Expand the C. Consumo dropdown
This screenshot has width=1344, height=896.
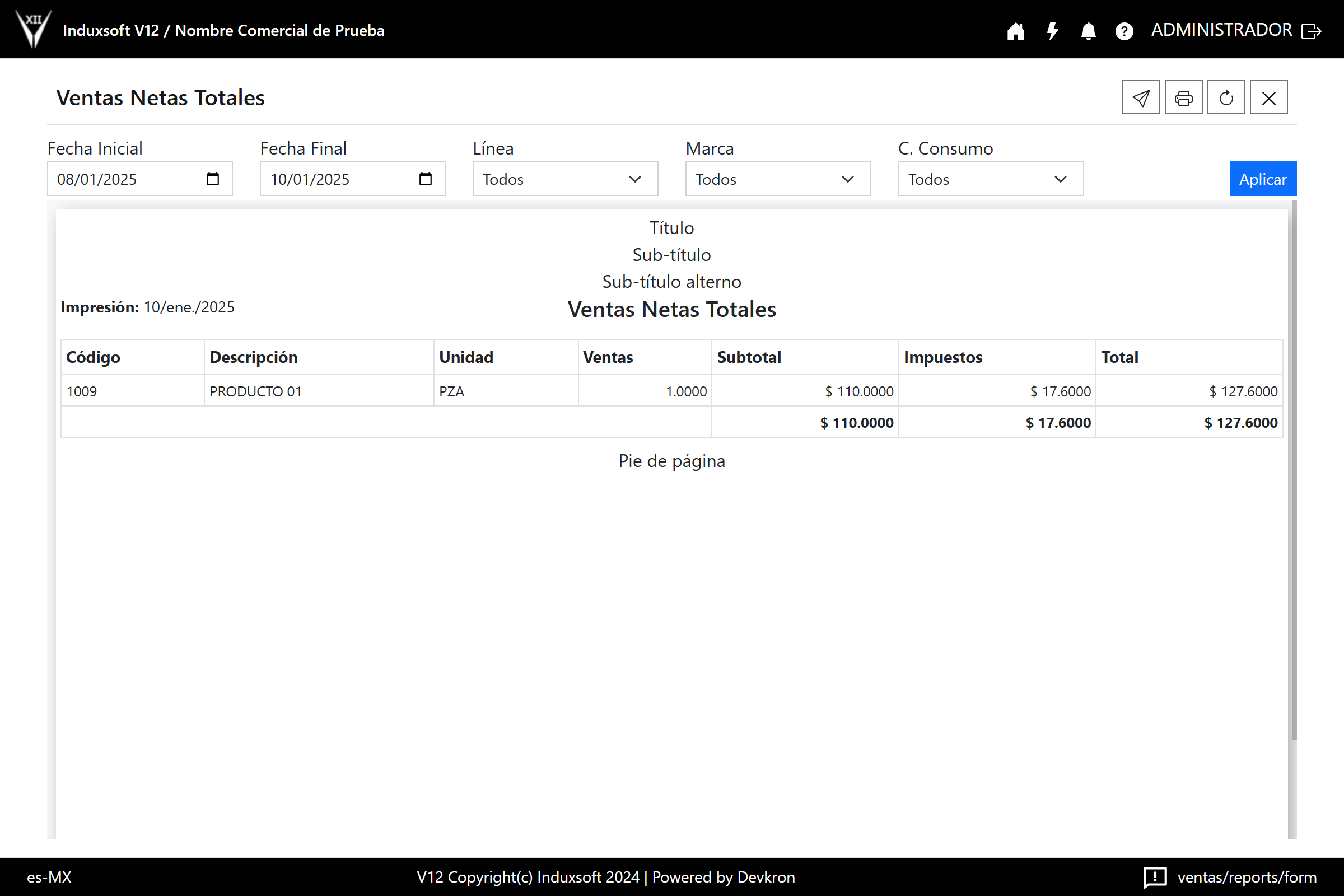point(990,179)
